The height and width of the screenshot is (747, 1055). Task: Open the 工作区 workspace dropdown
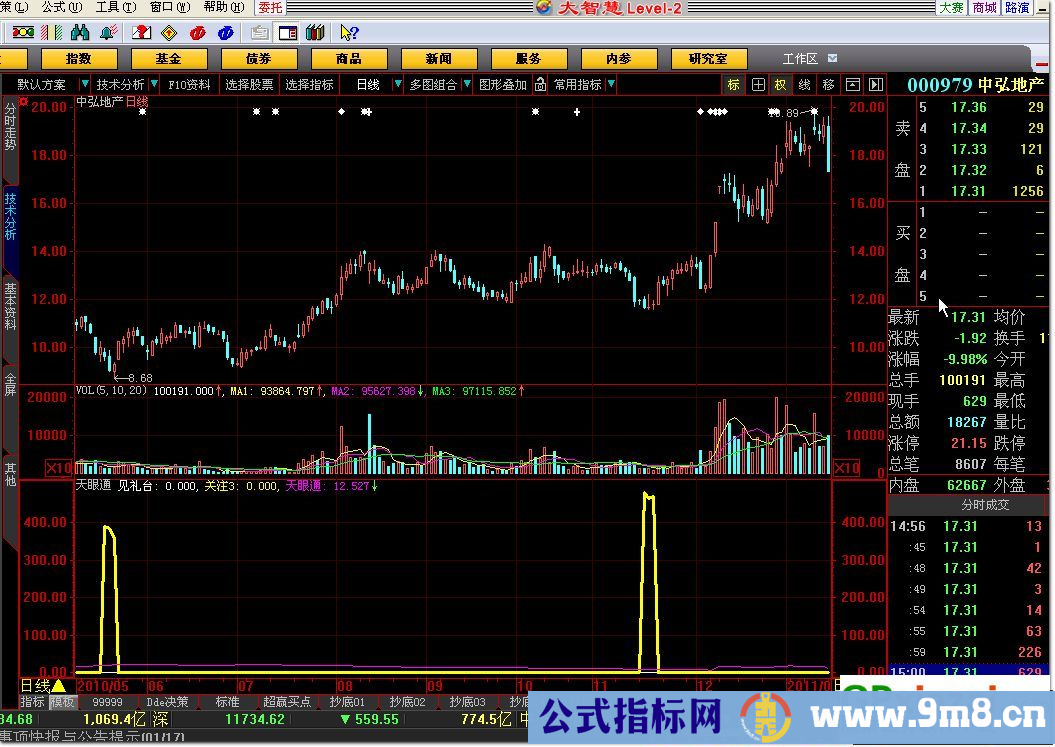(832, 59)
